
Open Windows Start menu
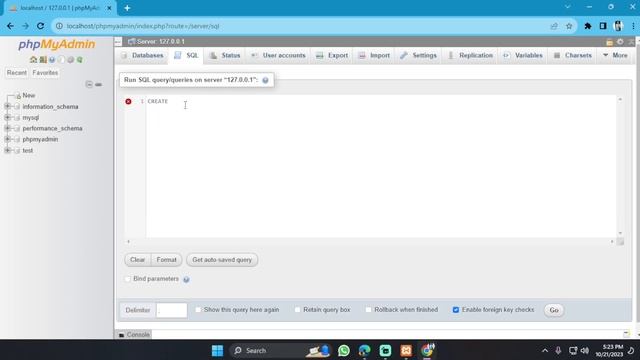(x=218, y=351)
